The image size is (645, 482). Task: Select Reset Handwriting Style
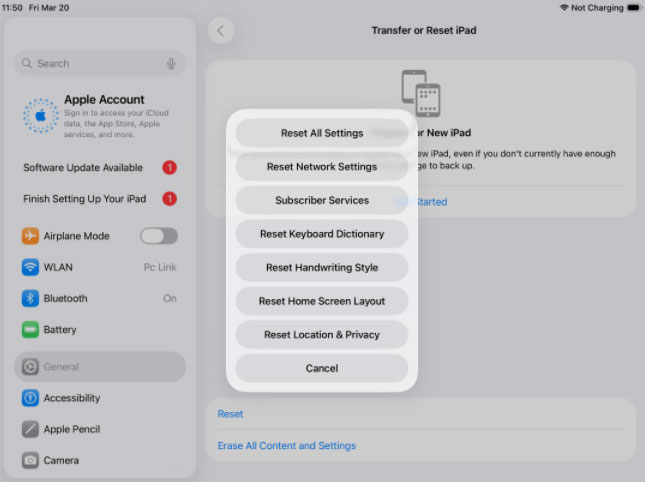[x=322, y=267]
